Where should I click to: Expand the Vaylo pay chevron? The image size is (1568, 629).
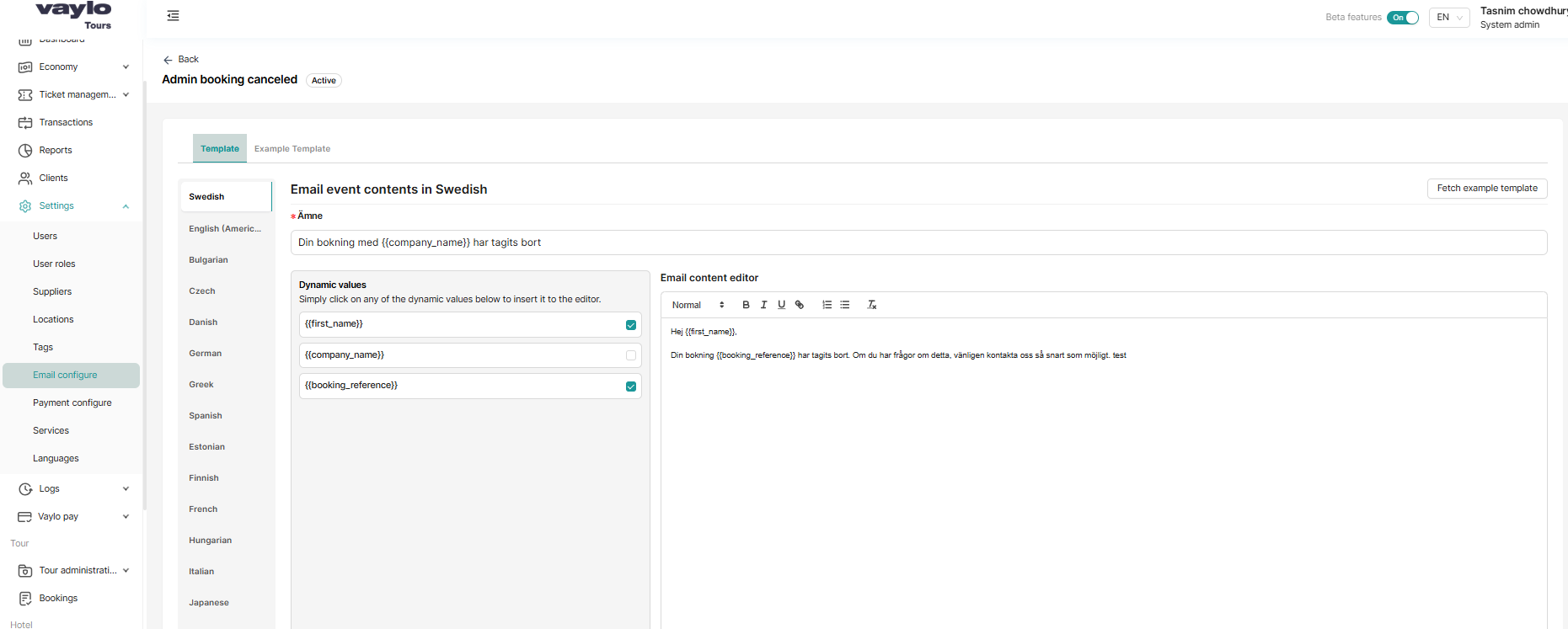(126, 517)
